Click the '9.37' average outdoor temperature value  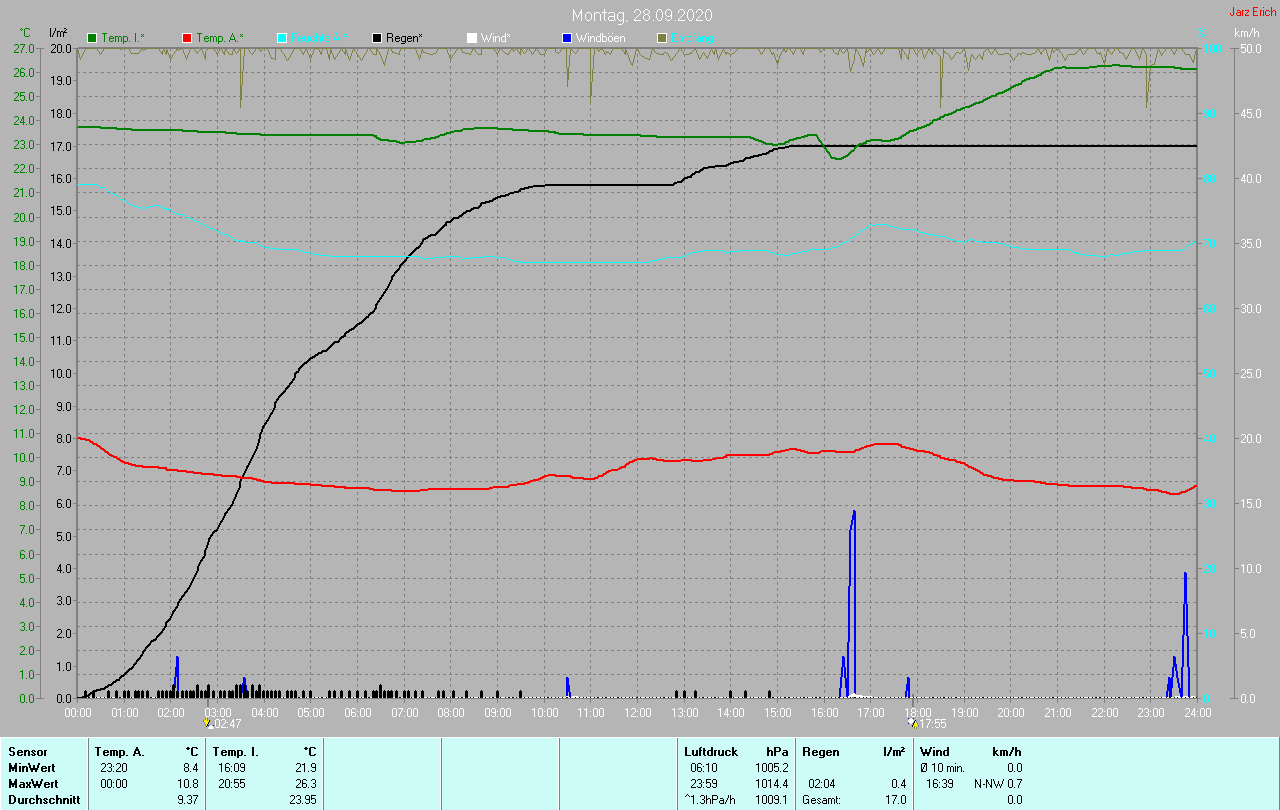[x=187, y=800]
